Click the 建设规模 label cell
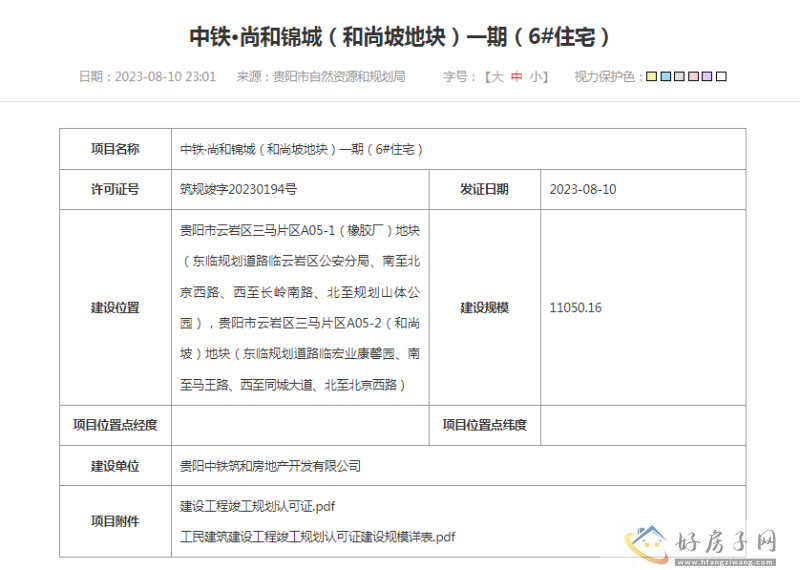The image size is (800, 570). [x=485, y=308]
